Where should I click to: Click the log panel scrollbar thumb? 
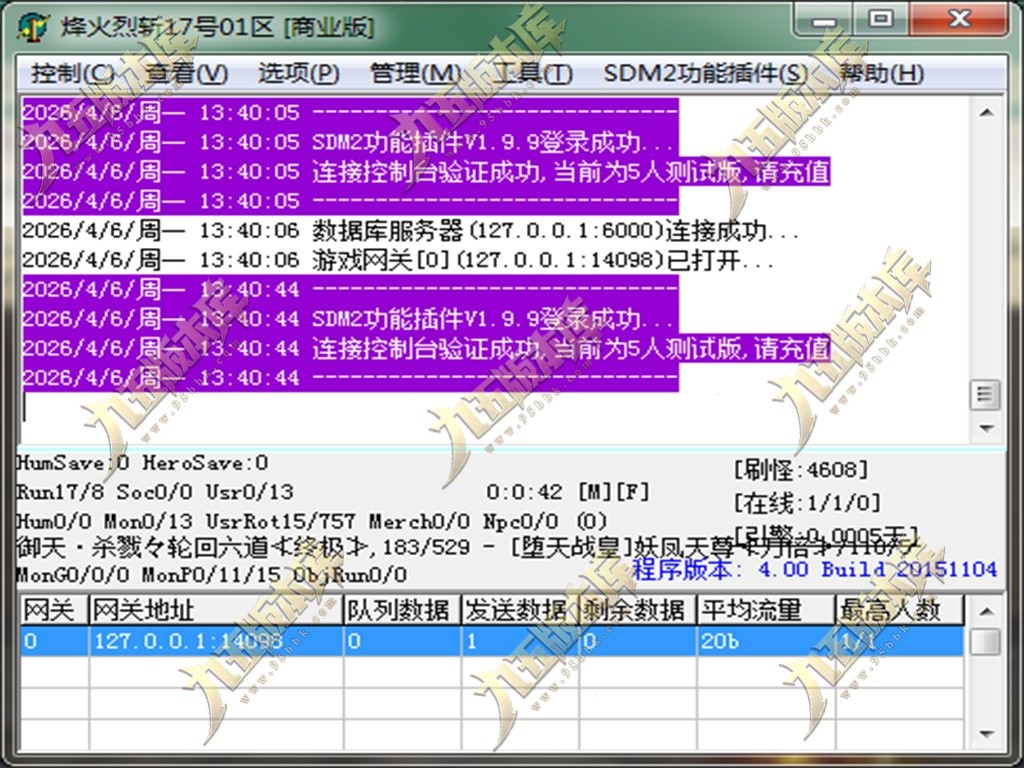click(x=985, y=395)
